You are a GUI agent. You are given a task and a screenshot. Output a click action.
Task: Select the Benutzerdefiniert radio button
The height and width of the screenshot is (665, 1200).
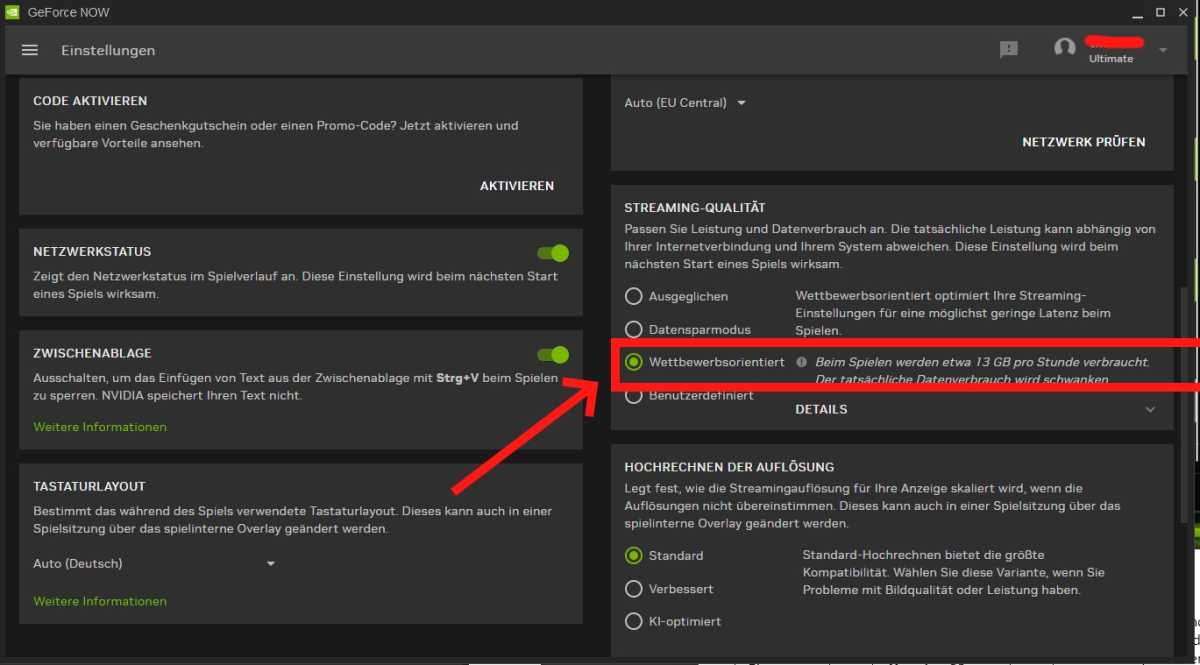[633, 395]
